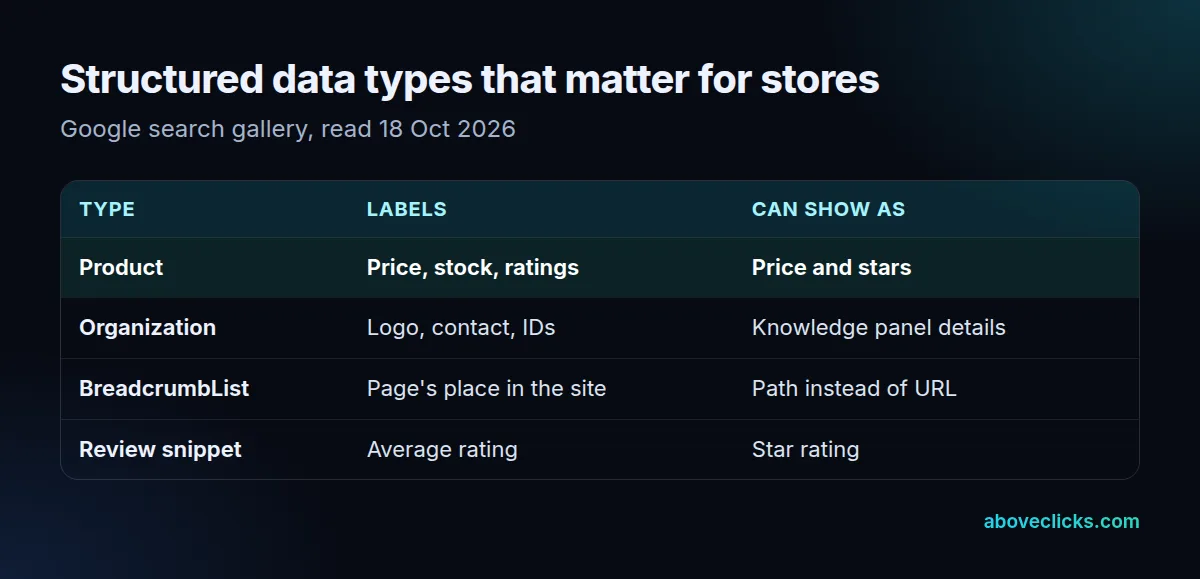Select the 'Product' cell
This screenshot has width=1200, height=579.
pos(121,268)
